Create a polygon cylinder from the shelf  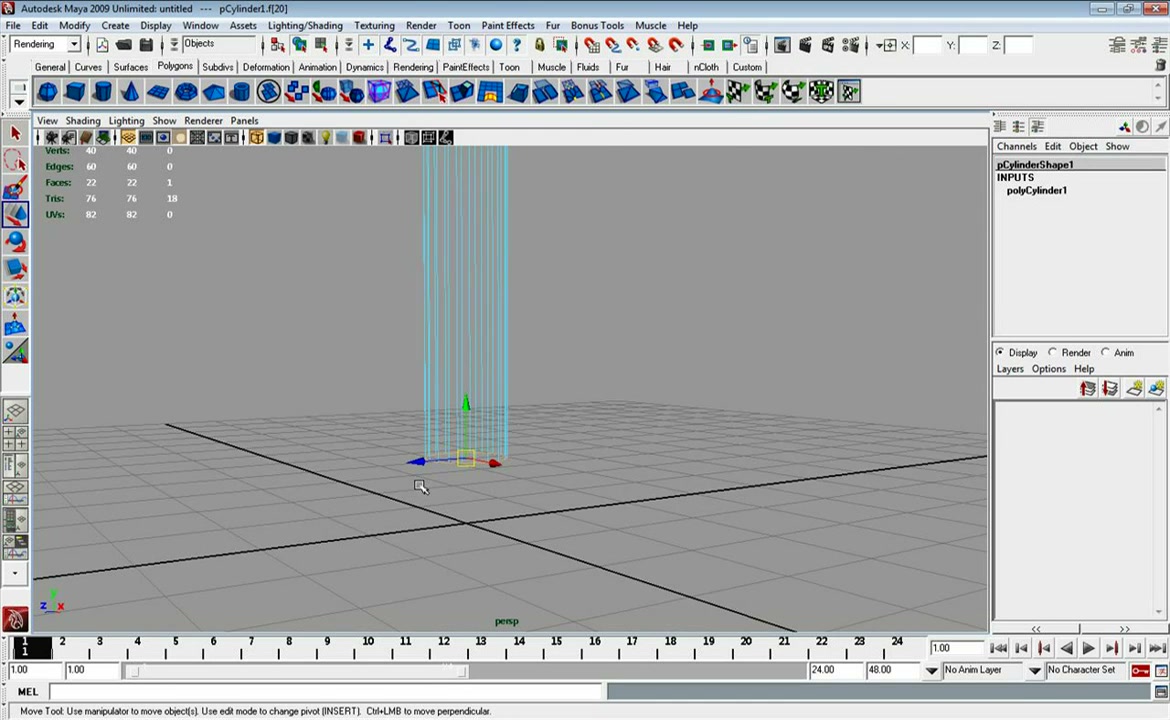point(103,92)
